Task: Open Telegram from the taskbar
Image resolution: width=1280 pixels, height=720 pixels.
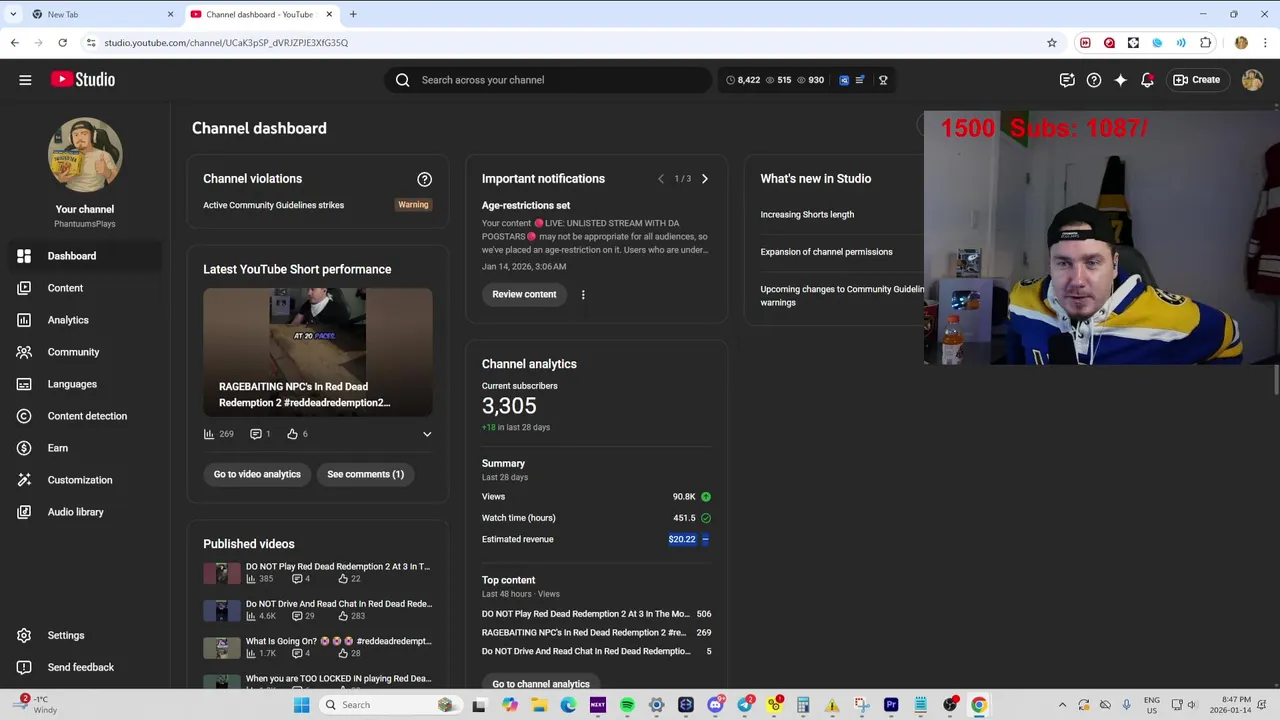Action: click(x=744, y=705)
